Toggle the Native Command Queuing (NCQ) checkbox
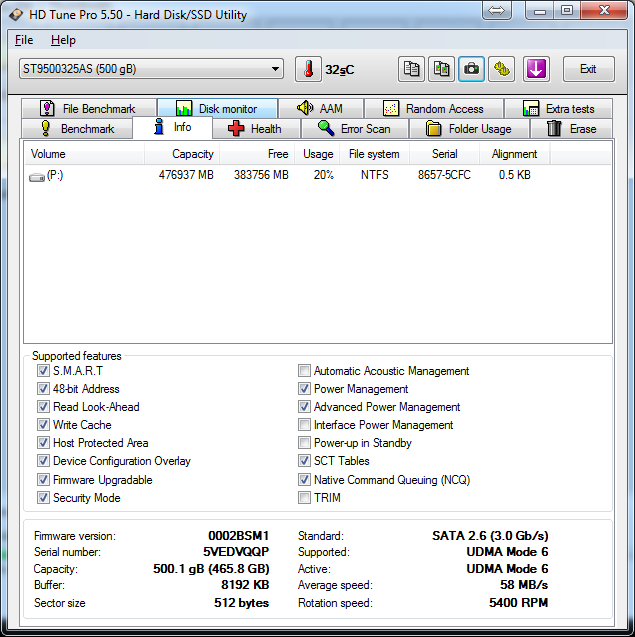Viewport: 635px width, 637px height. coord(304,480)
